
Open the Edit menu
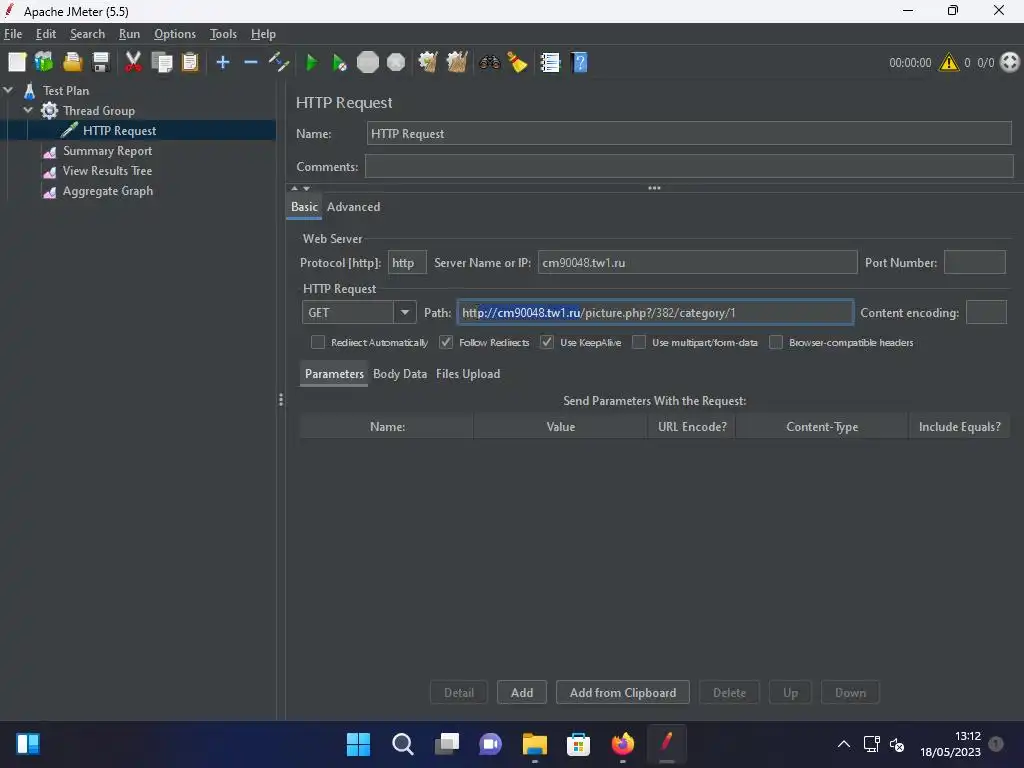tap(46, 34)
